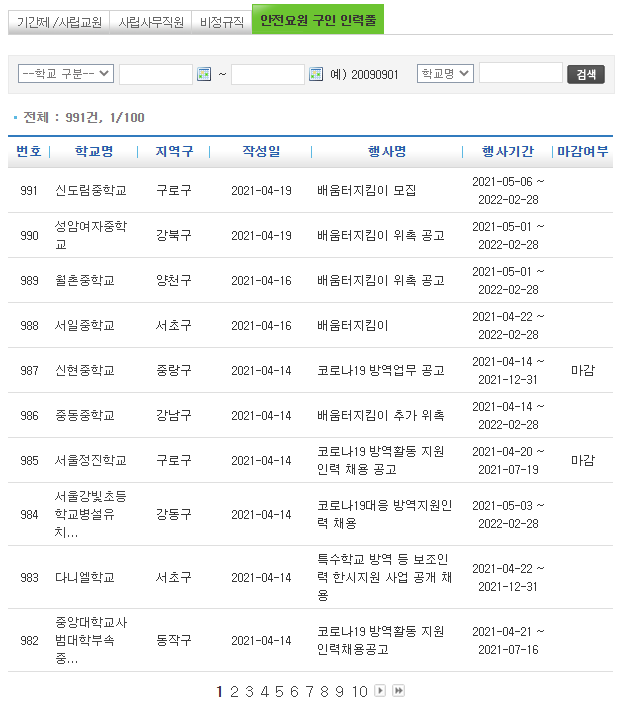Jump to last page double-arrow icon
Image resolution: width=642 pixels, height=705 pixels.
pyautogui.click(x=398, y=691)
